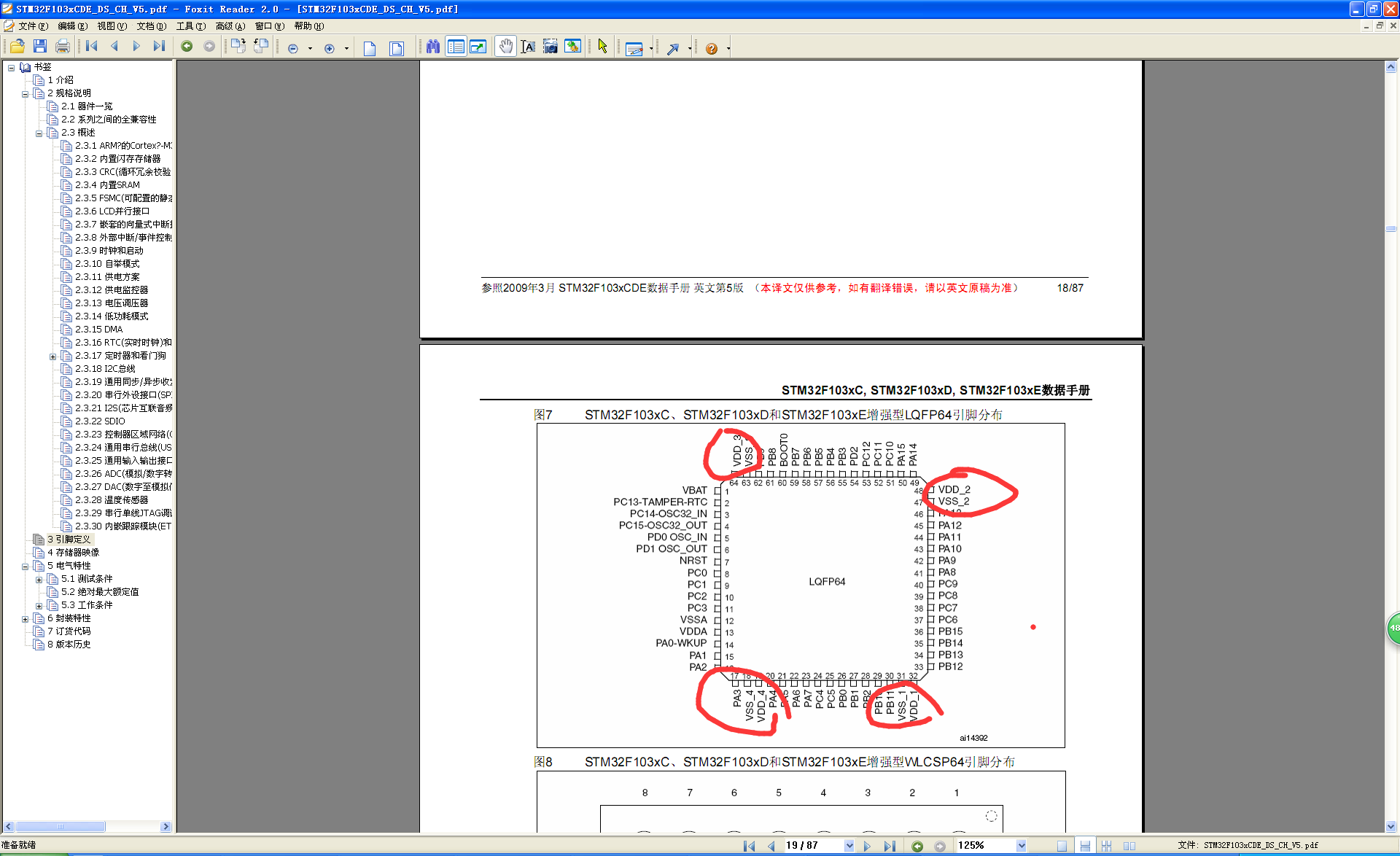Switch to continuous page layout in status bar
The width and height of the screenshot is (1400, 856).
(x=1085, y=846)
